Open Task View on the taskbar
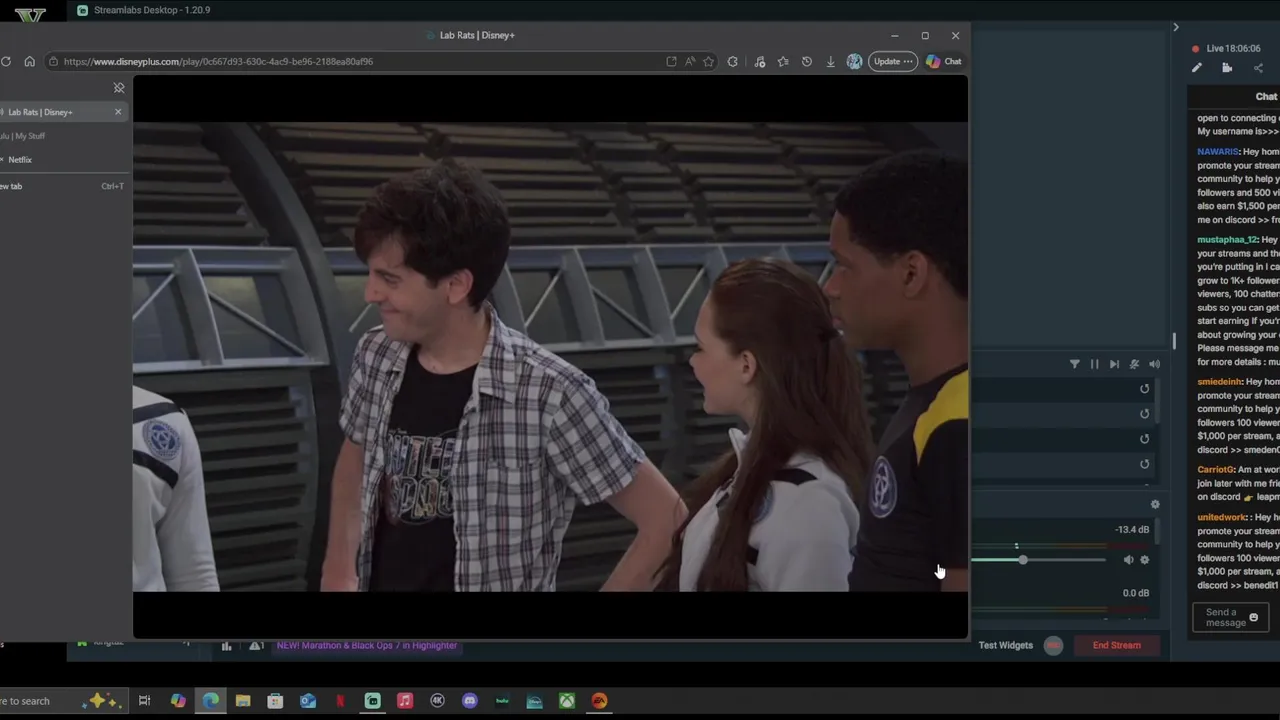Screen dimensions: 1280x720 [x=145, y=701]
